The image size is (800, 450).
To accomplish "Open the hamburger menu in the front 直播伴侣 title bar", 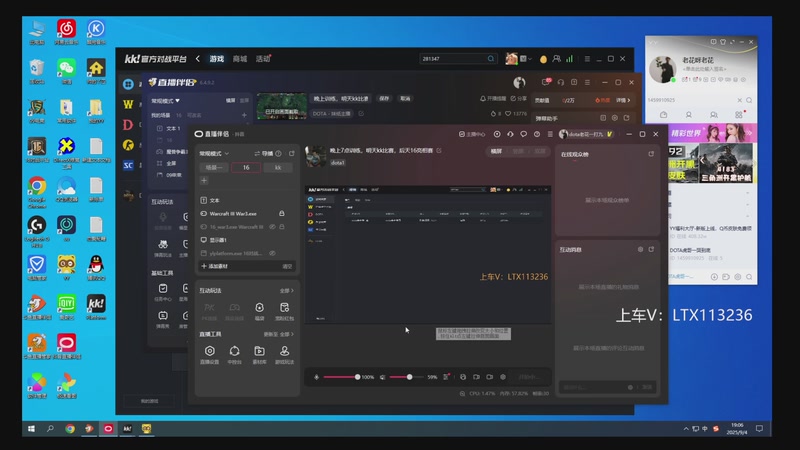I will click(550, 134).
